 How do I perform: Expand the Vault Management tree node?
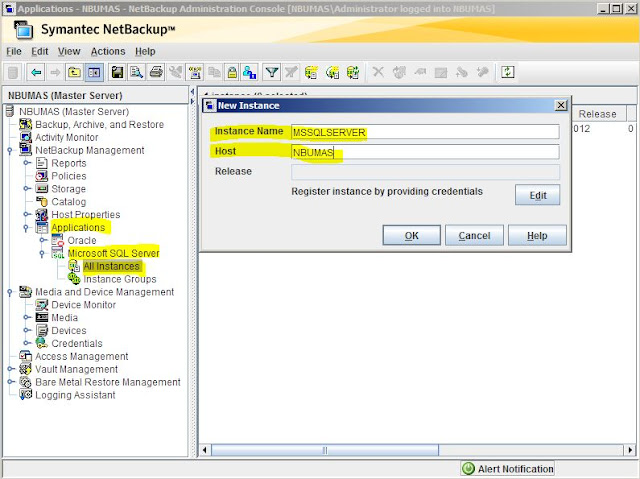tap(11, 369)
